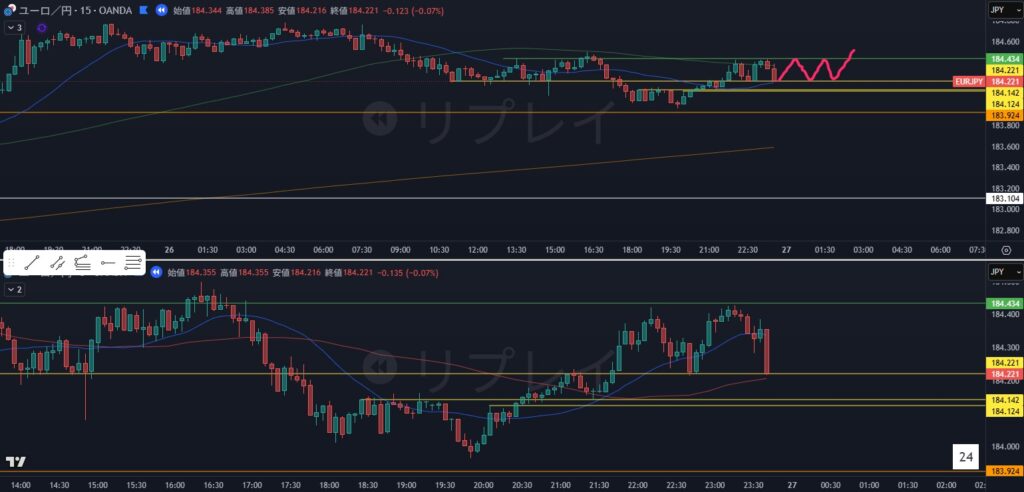
Task: Collapse the lower chart's 2-indicator legend
Action: 14,289
